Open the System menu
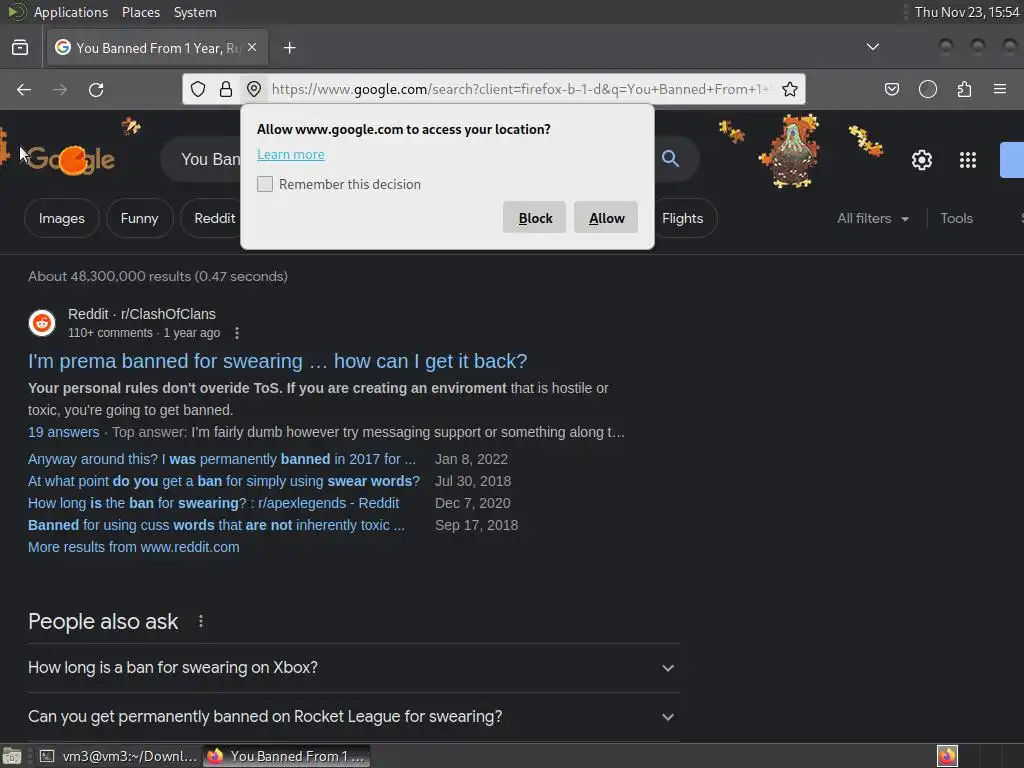1024x768 pixels. coord(195,12)
